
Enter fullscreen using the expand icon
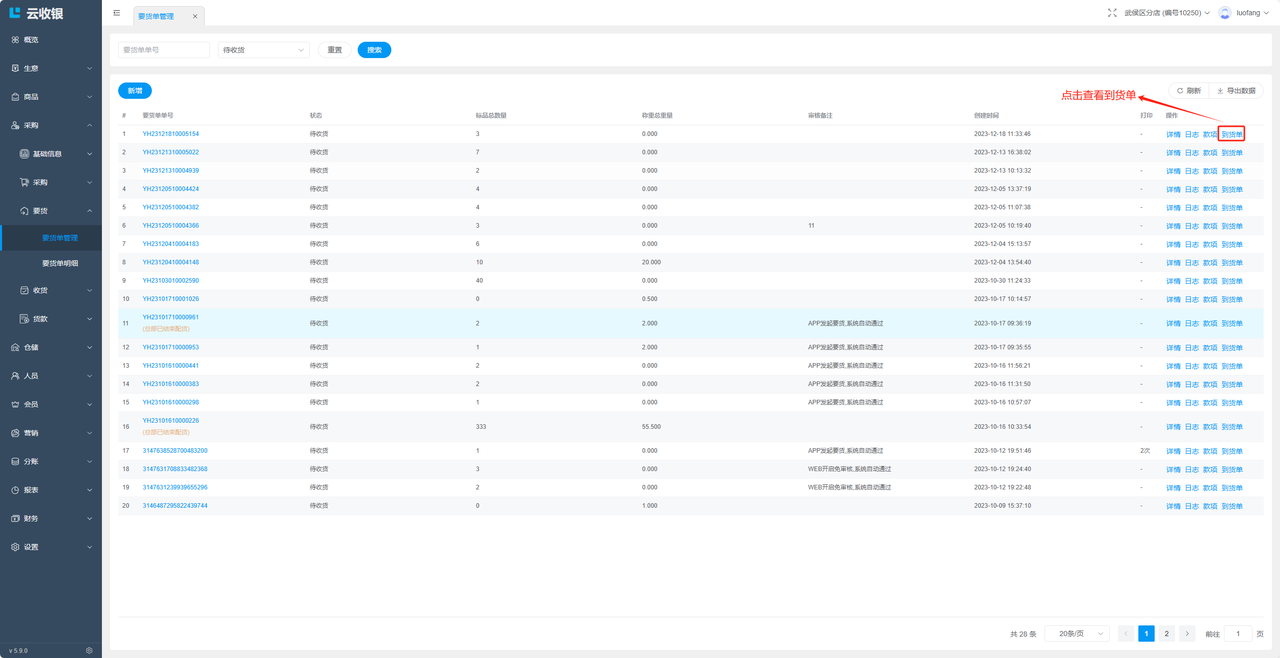click(1112, 13)
